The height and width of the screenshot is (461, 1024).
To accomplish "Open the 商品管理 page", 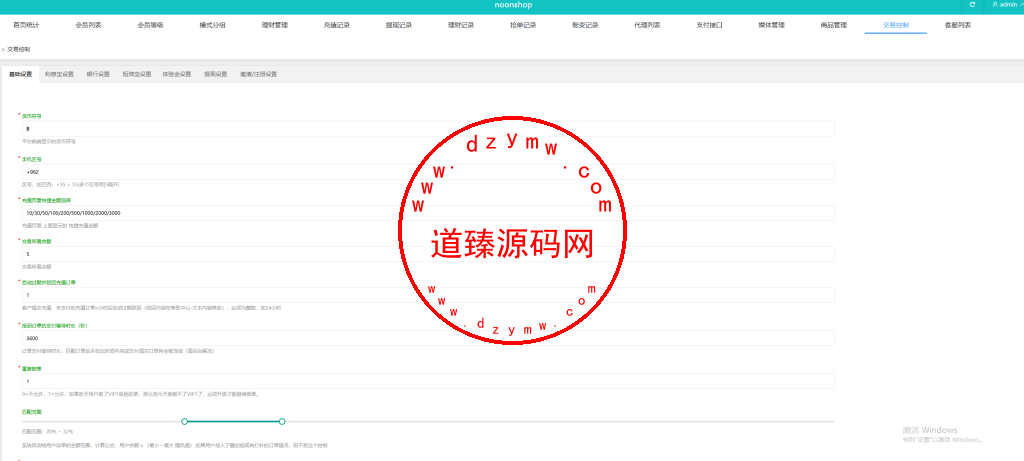I will coord(834,25).
